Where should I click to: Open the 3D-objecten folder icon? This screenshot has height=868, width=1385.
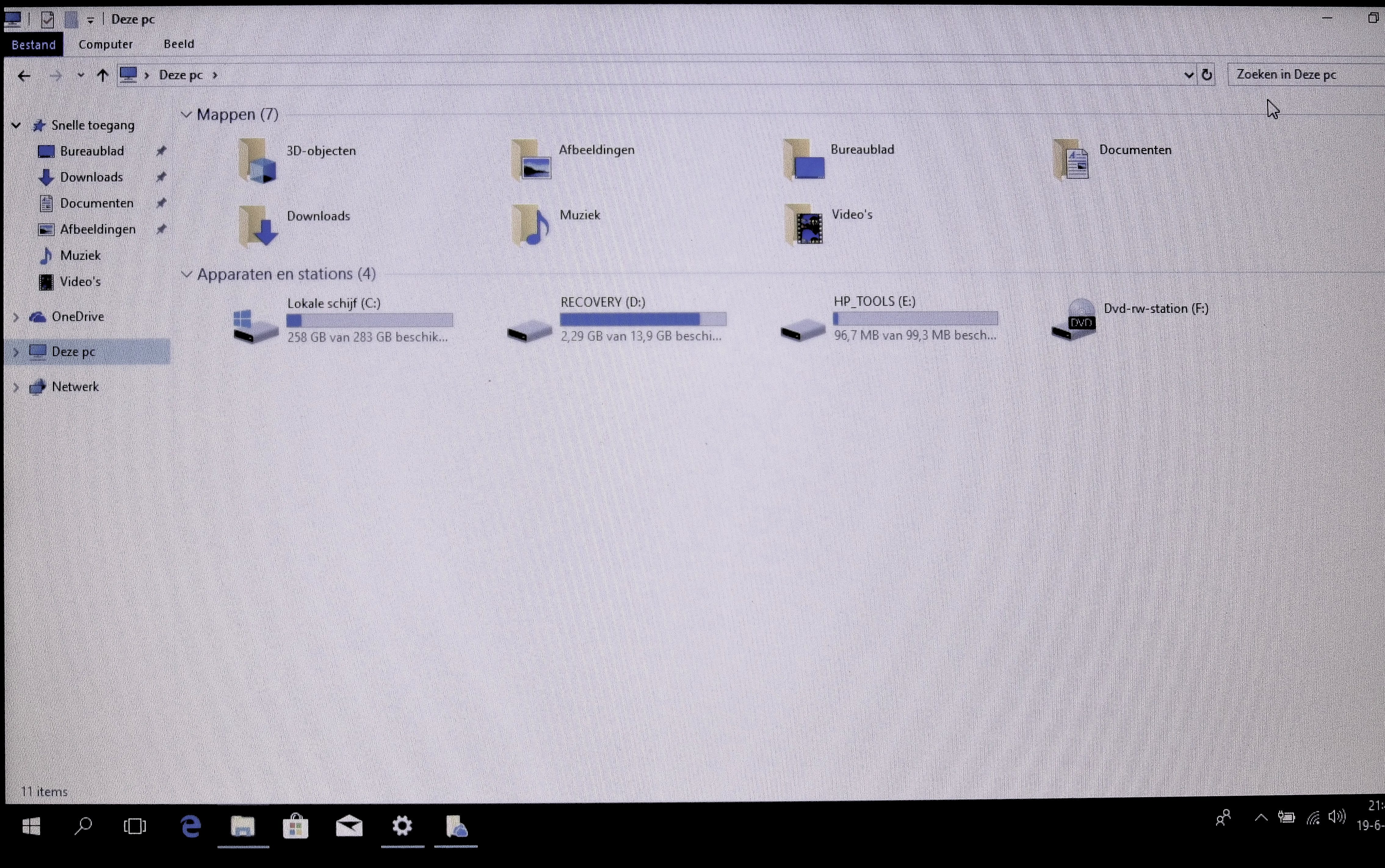click(258, 161)
